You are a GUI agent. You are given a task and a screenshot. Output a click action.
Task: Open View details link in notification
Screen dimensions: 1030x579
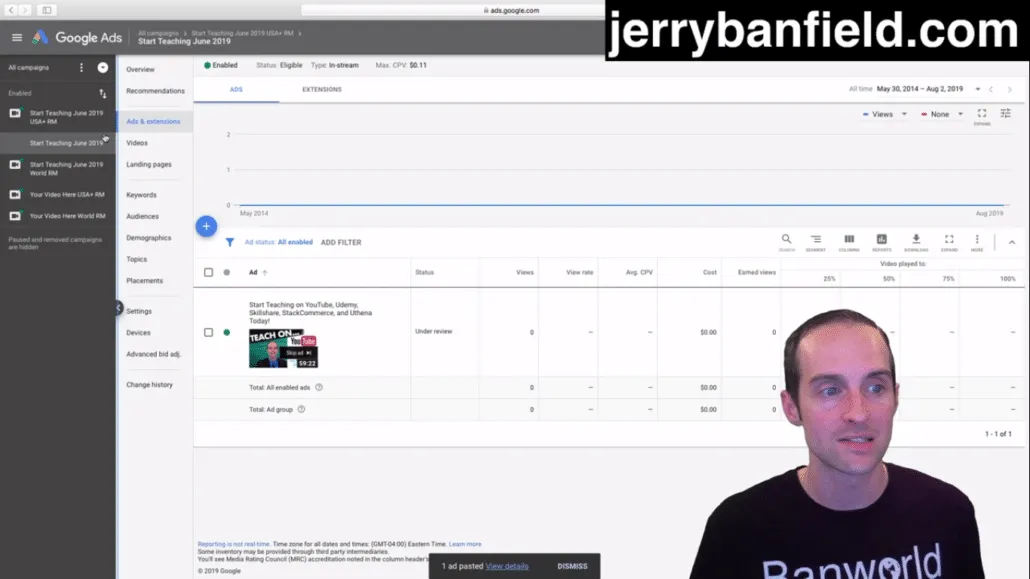[507, 566]
